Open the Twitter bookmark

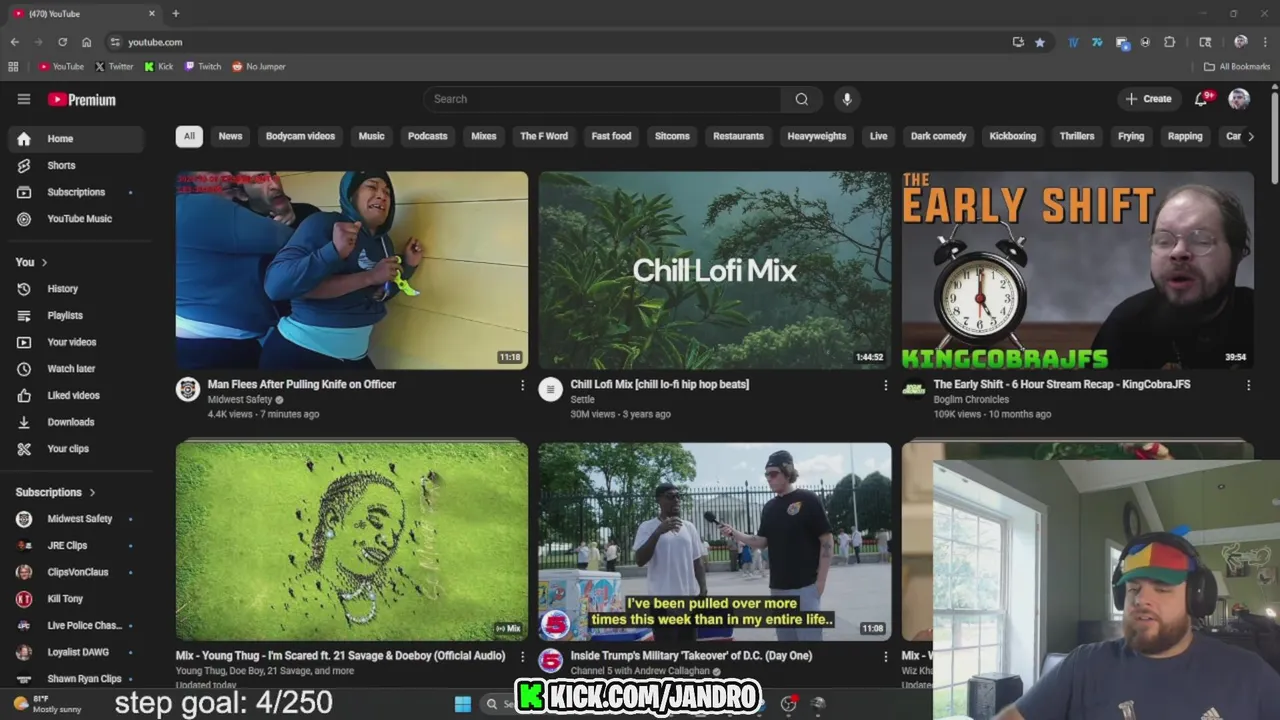pos(114,67)
